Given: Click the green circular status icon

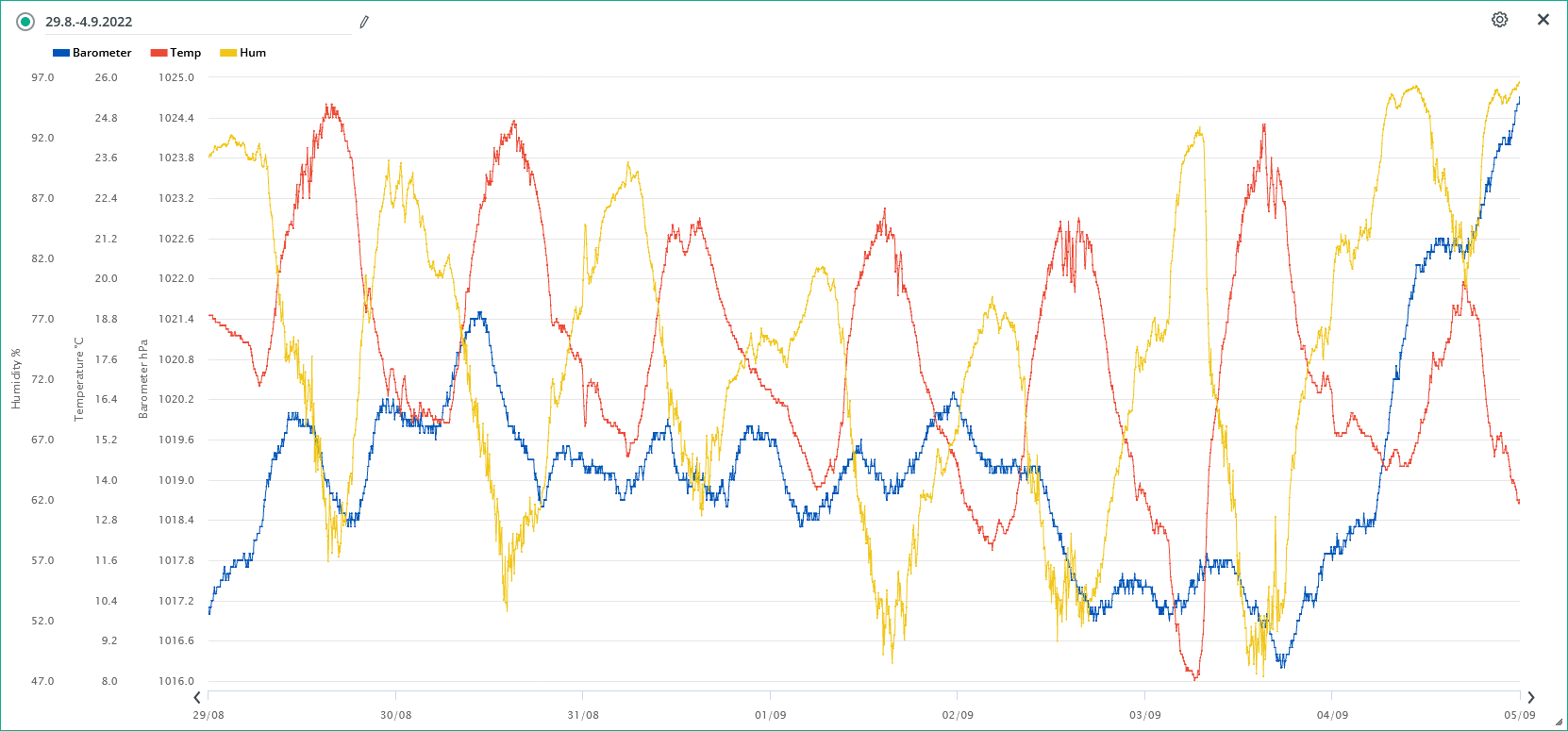Looking at the screenshot, I should 25,22.
